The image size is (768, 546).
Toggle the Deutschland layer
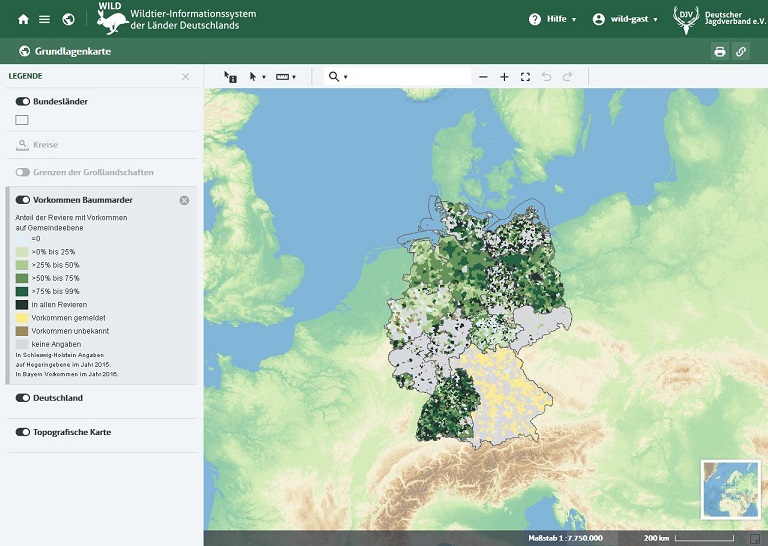[23, 398]
